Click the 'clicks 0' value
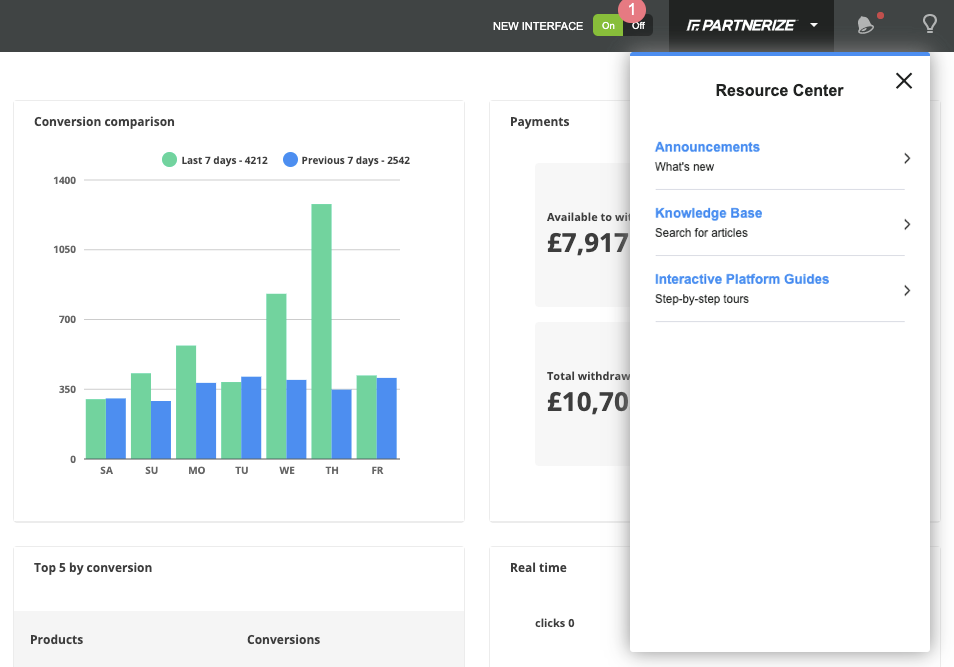The height and width of the screenshot is (667, 954). [x=554, y=623]
